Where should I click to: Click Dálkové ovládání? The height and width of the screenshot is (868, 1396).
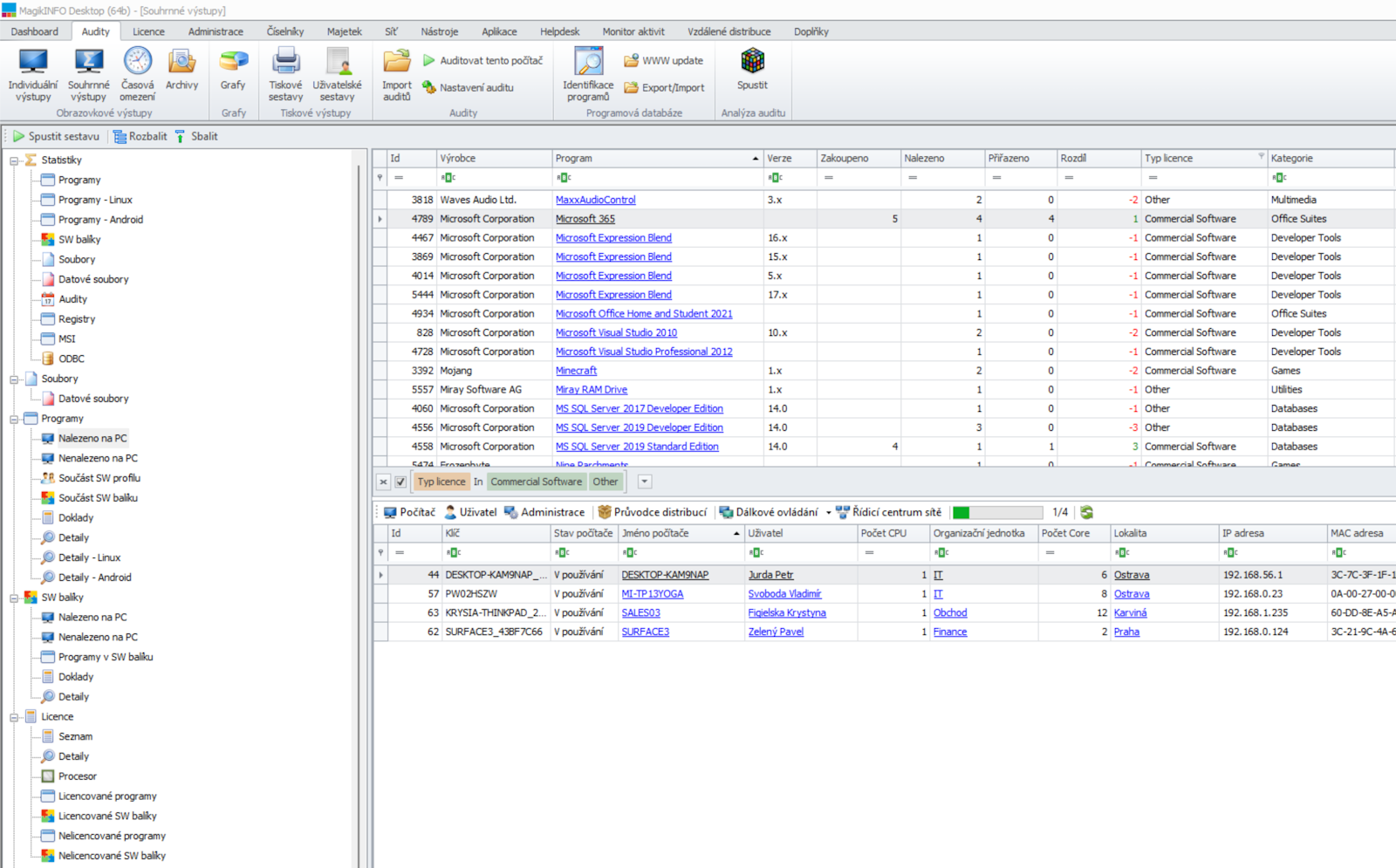click(769, 512)
